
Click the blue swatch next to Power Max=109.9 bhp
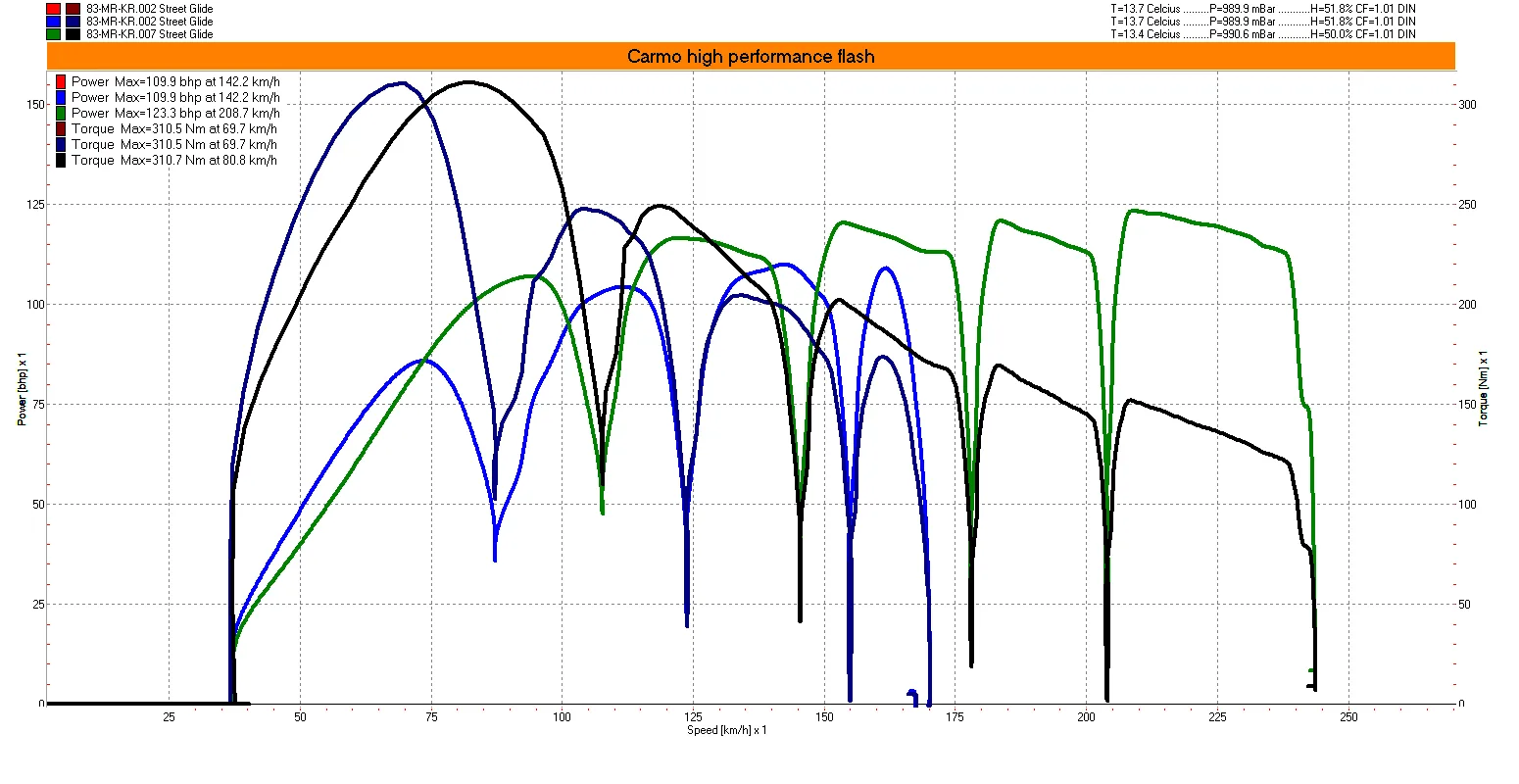point(61,97)
